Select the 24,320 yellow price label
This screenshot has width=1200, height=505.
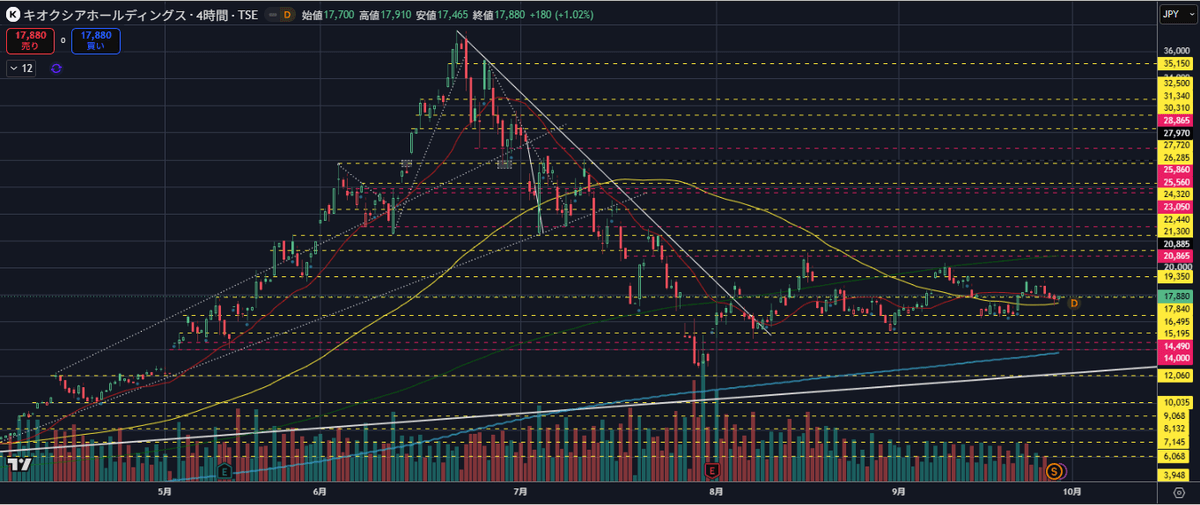[1175, 194]
